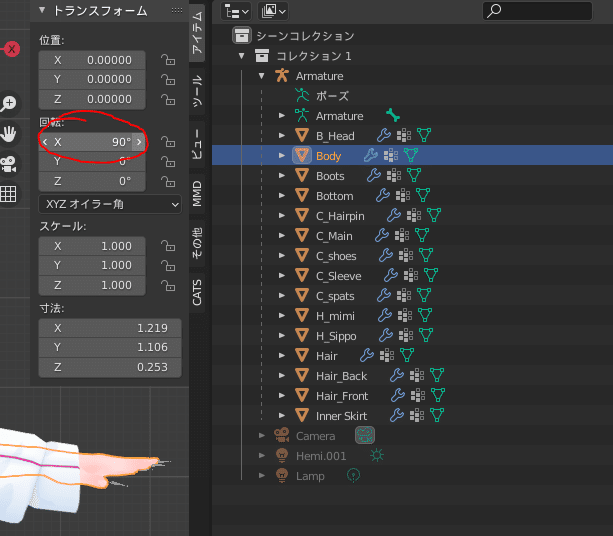Collapse the Armature object tree
The height and width of the screenshot is (536, 613).
click(262, 76)
